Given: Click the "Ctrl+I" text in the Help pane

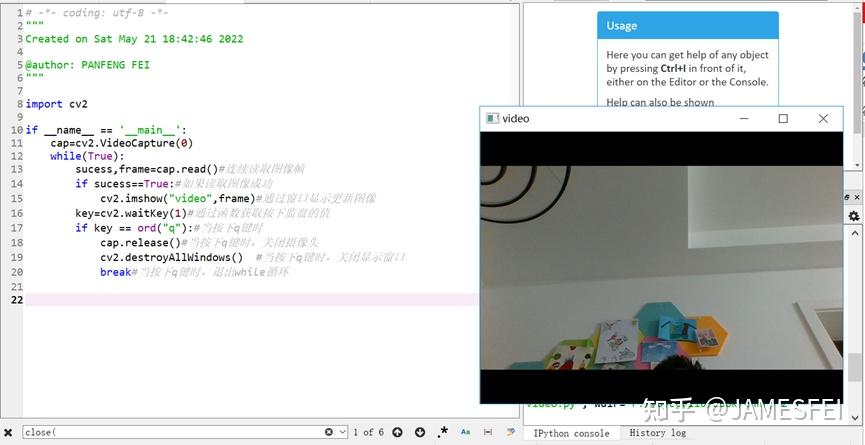Looking at the screenshot, I should 674,68.
